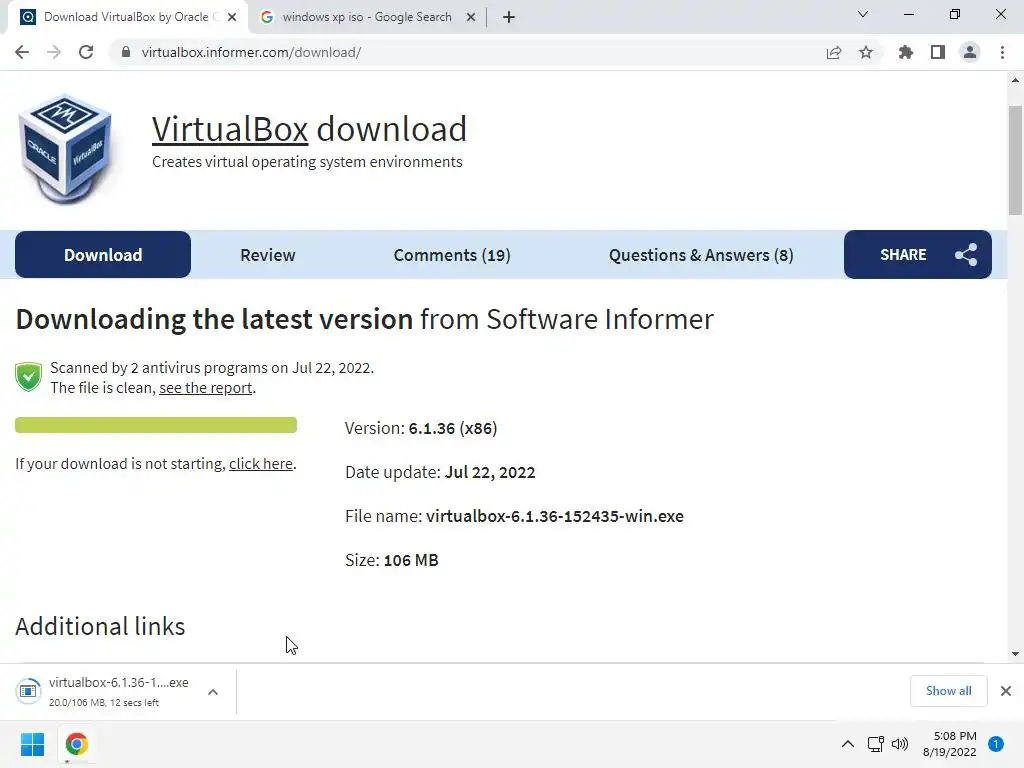Show hidden system tray icons
This screenshot has height=768, width=1024.
pyautogui.click(x=848, y=744)
